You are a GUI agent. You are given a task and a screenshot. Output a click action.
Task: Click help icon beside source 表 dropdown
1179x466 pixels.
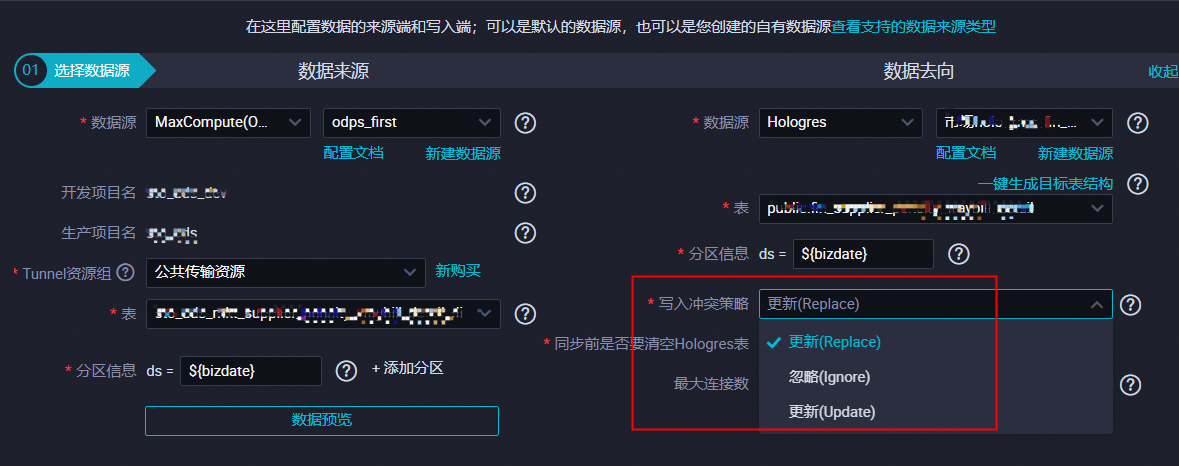coord(525,313)
